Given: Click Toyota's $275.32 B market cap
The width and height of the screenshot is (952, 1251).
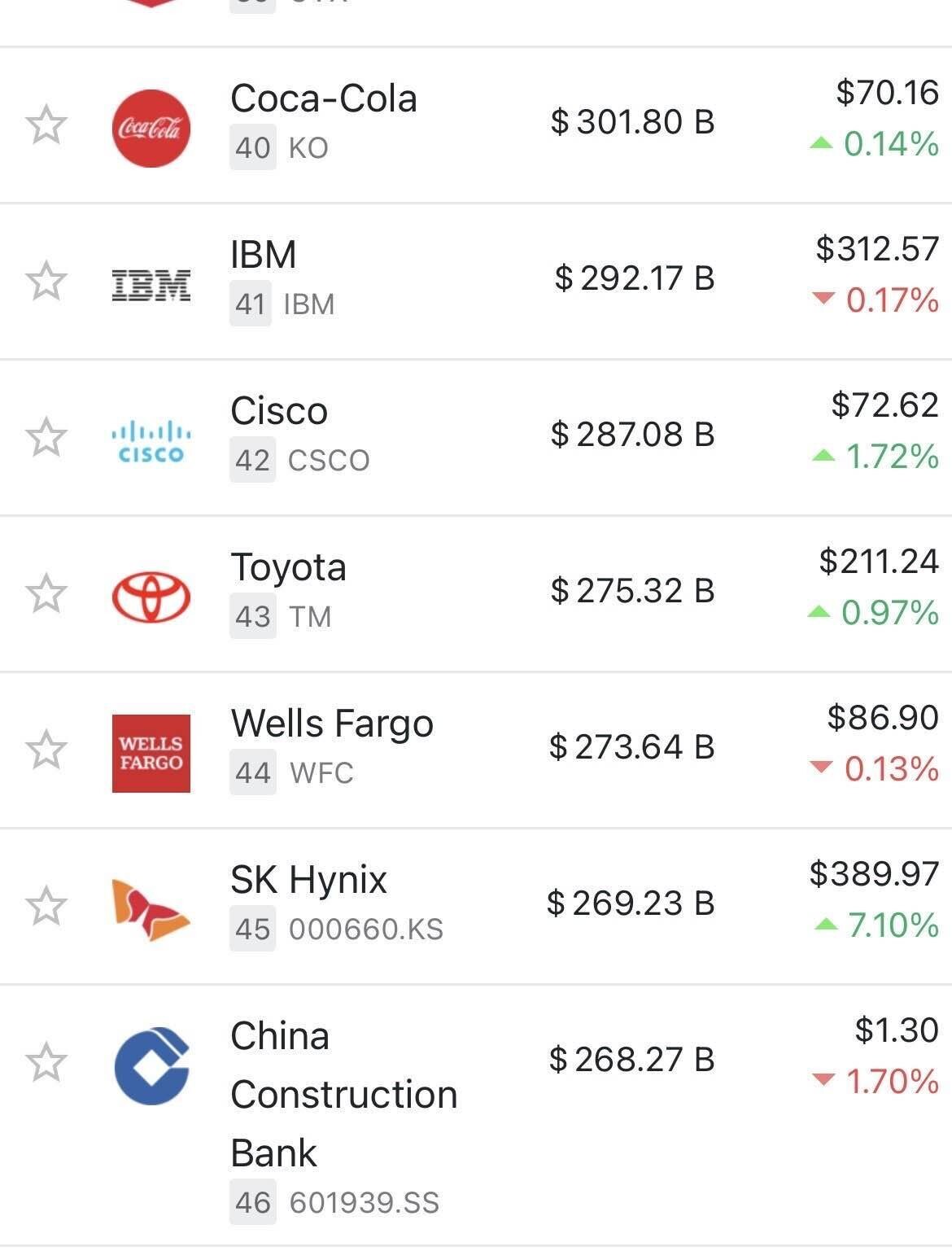Looking at the screenshot, I should point(632,591).
